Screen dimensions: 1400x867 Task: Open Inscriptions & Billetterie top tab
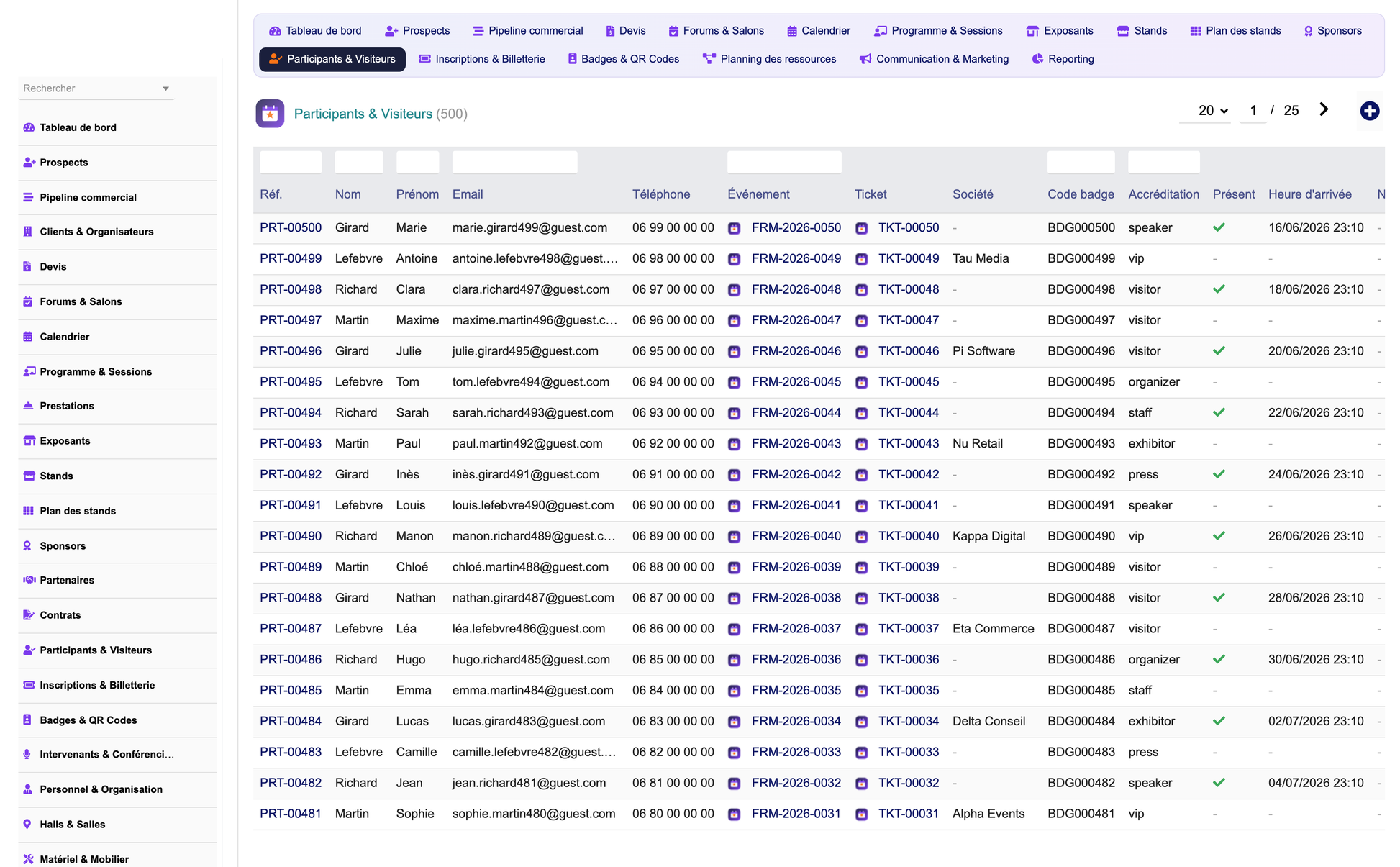[x=482, y=59]
